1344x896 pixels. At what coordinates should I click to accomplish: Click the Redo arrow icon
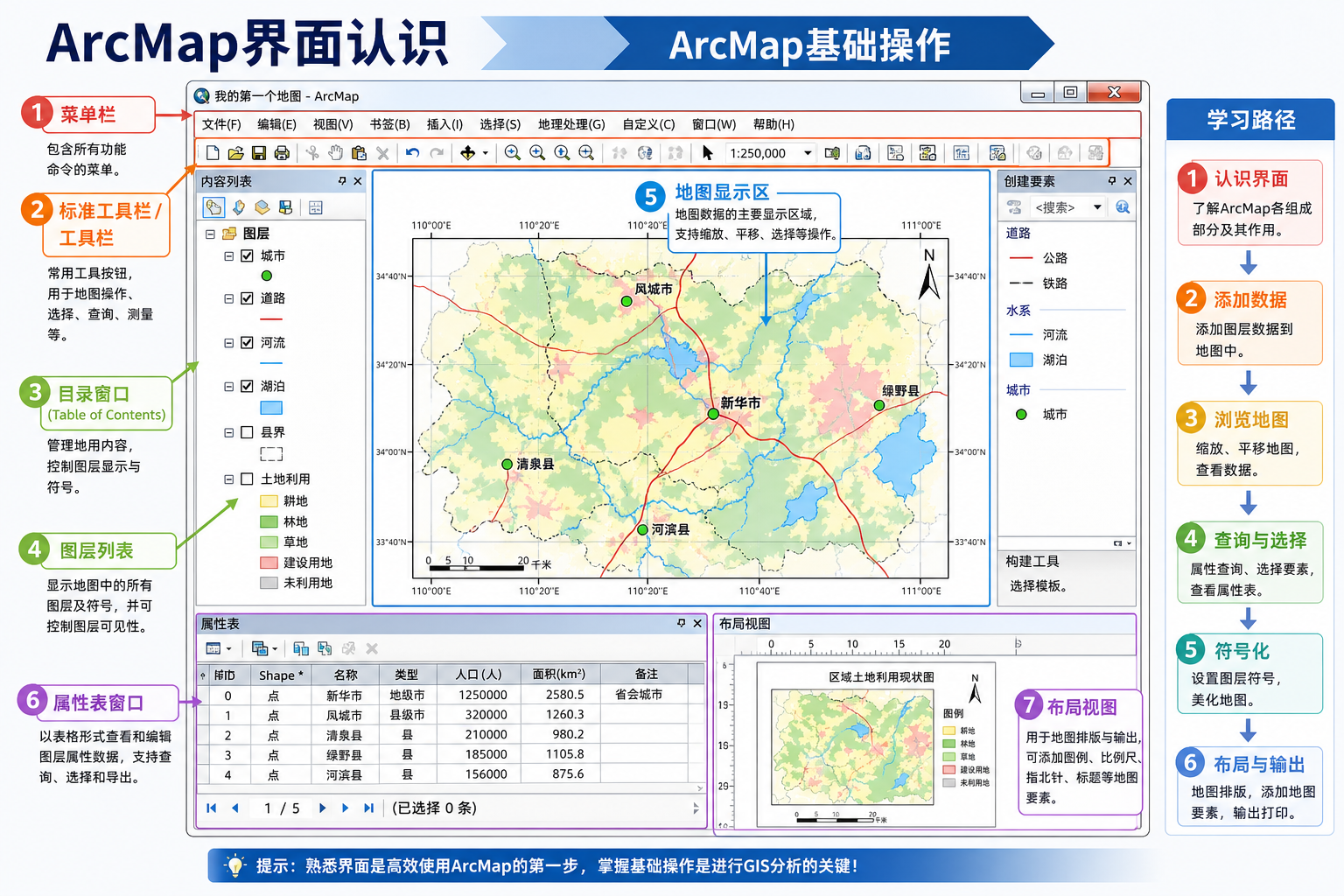437,153
